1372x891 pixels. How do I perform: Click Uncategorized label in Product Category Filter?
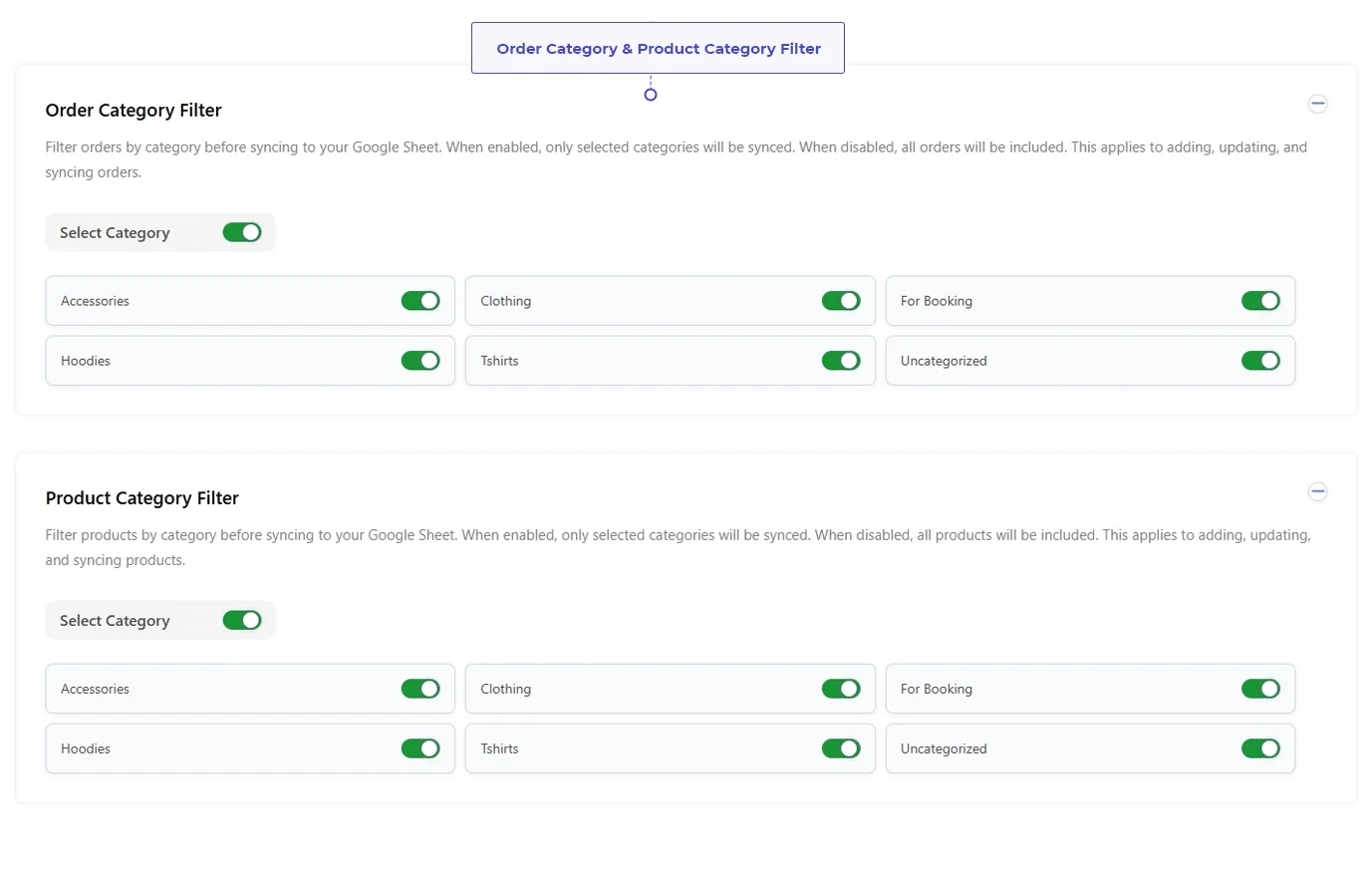(x=943, y=748)
